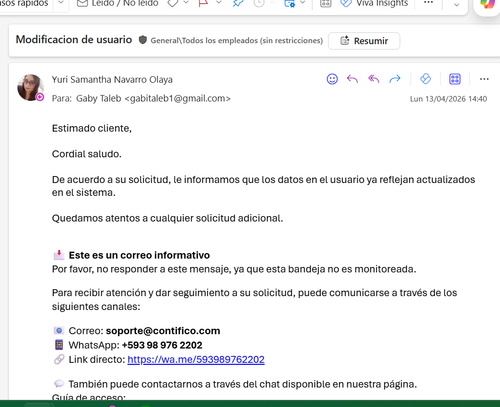Reply to the message with reply arrow
This screenshot has height=407, width=500.
[352, 79]
